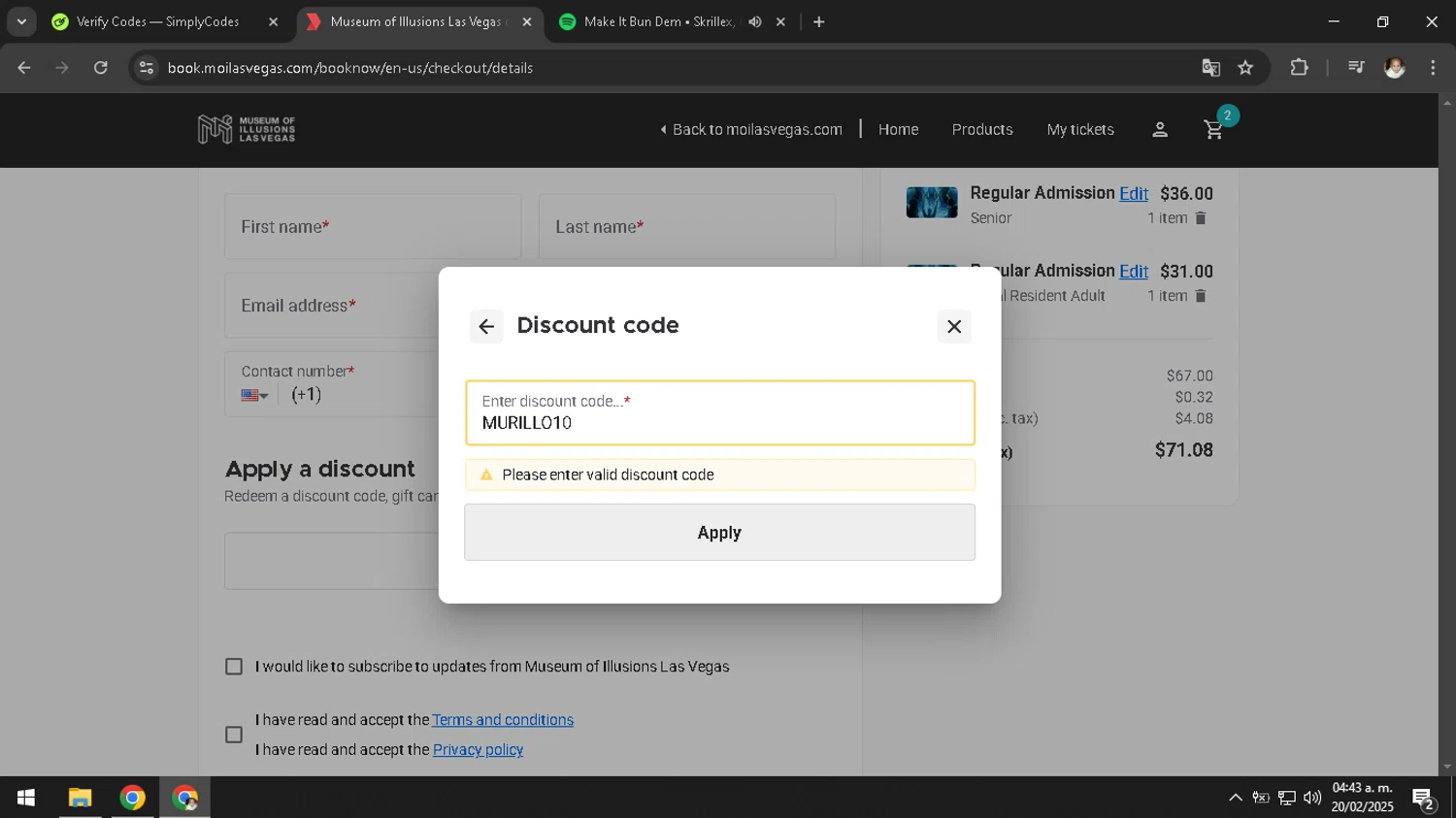This screenshot has height=818, width=1456.
Task: Click the First name field
Action: [x=373, y=226]
